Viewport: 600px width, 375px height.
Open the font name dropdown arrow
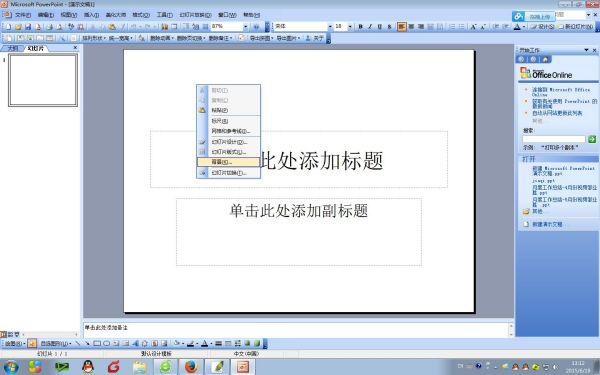point(330,26)
